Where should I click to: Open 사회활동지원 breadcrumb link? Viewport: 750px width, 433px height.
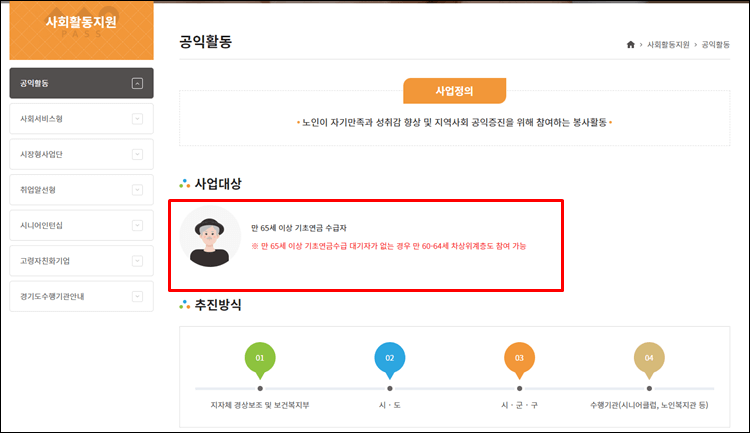[x=668, y=44]
